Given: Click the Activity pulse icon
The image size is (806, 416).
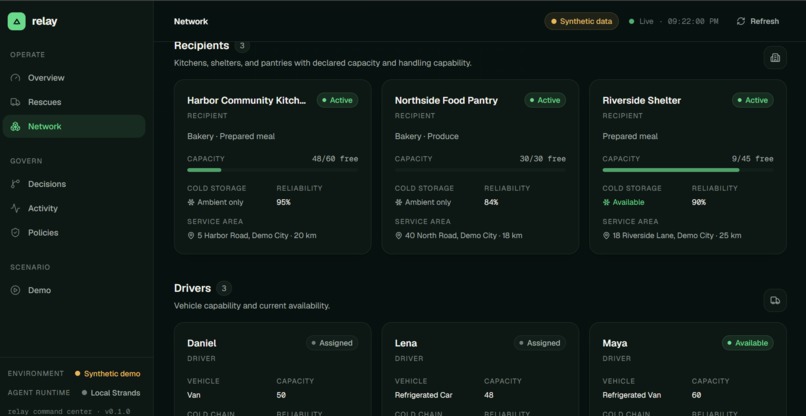Looking at the screenshot, I should (15, 208).
